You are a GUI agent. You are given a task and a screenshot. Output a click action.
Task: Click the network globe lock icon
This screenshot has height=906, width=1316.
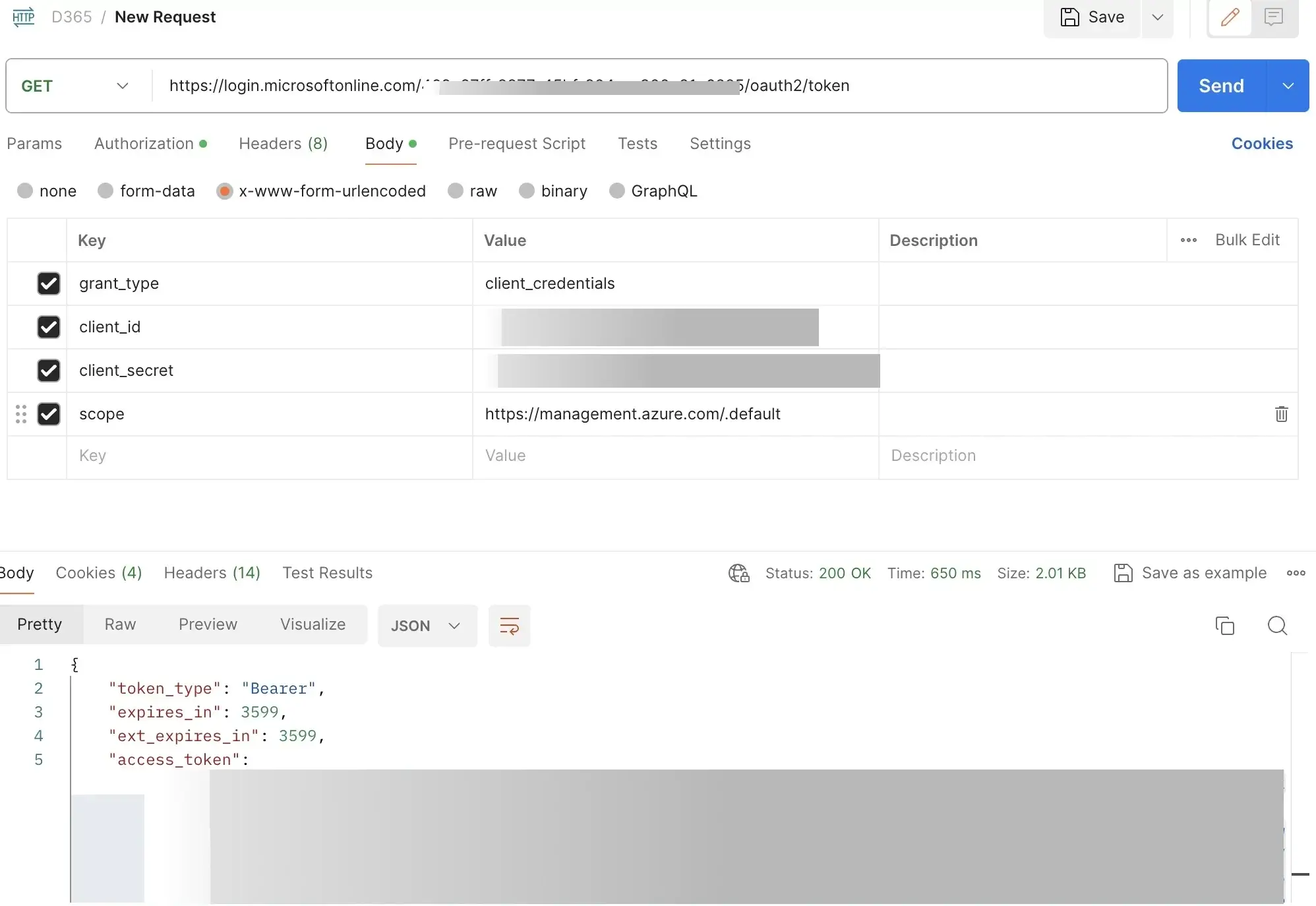tap(739, 573)
